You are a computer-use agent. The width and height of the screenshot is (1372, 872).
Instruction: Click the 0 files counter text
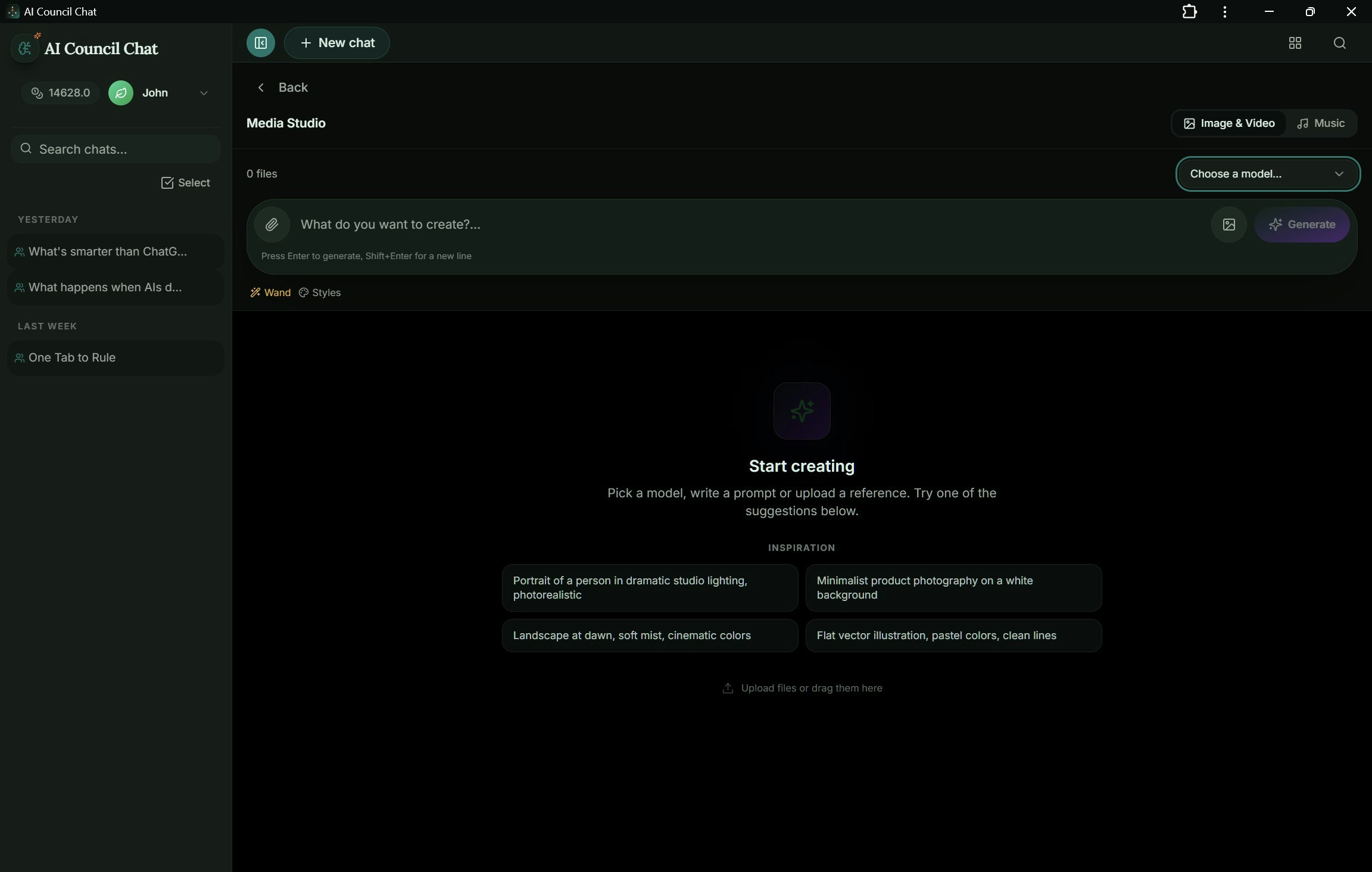(x=262, y=174)
